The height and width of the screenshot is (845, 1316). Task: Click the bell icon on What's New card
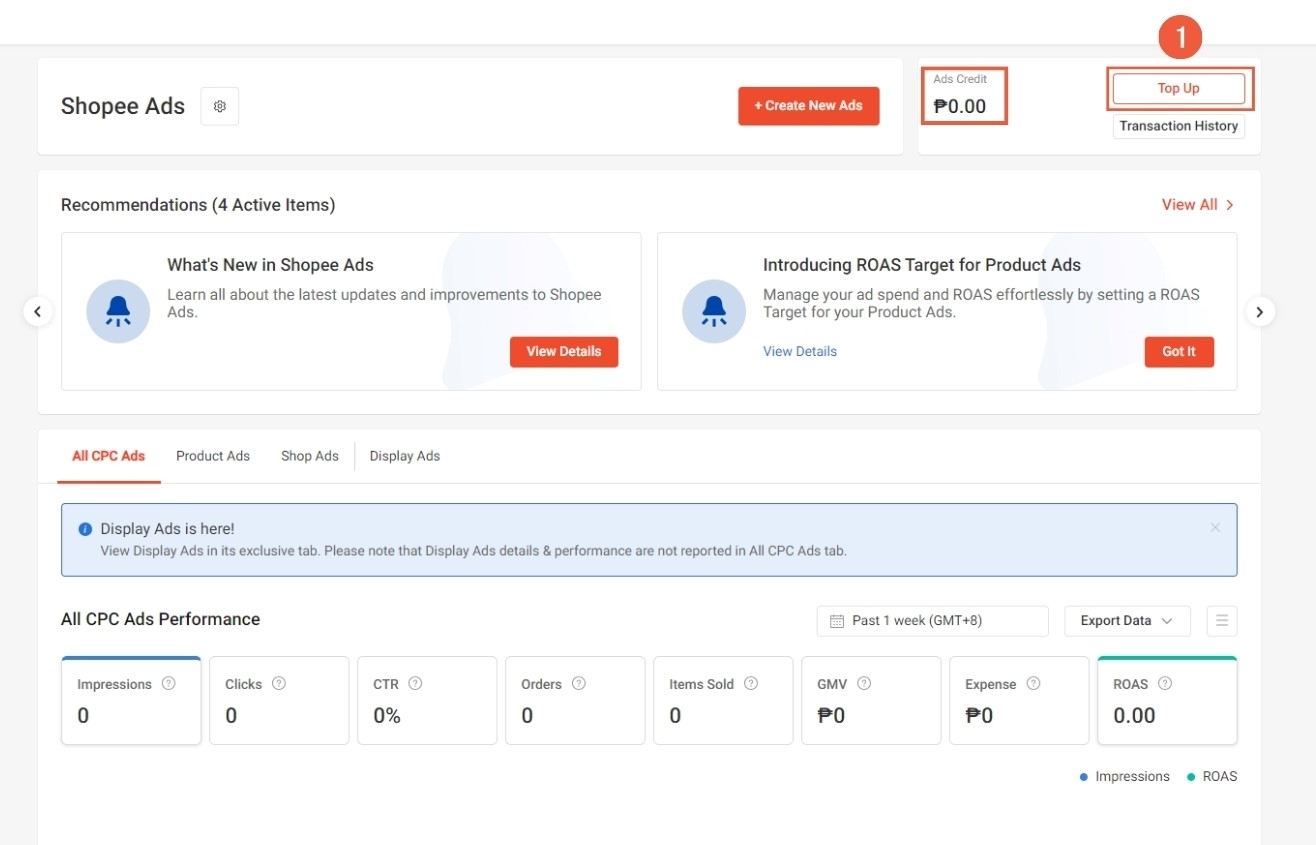118,311
